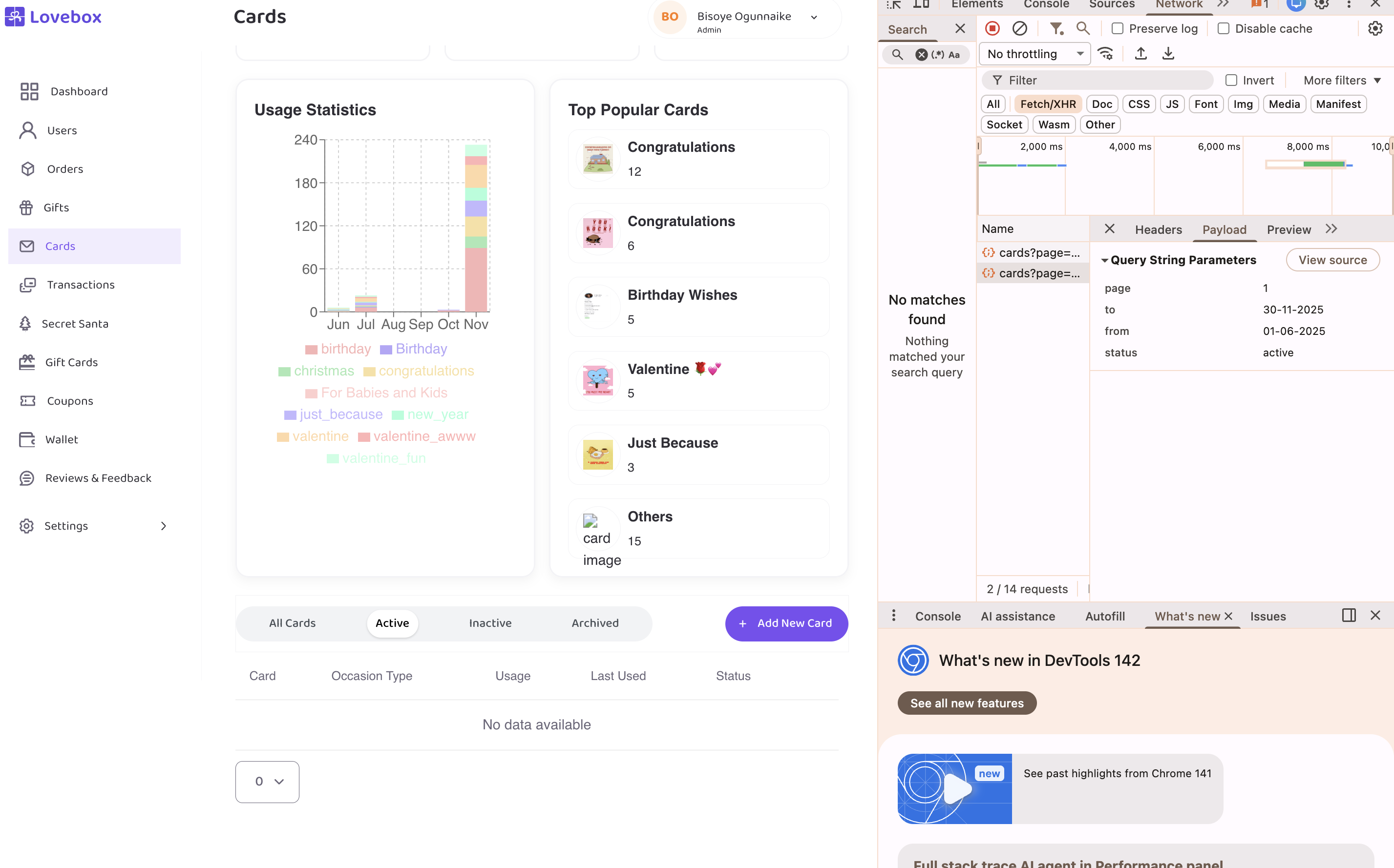Switch to the Inactive cards tab
Viewport: 1394px width, 868px height.
point(490,623)
